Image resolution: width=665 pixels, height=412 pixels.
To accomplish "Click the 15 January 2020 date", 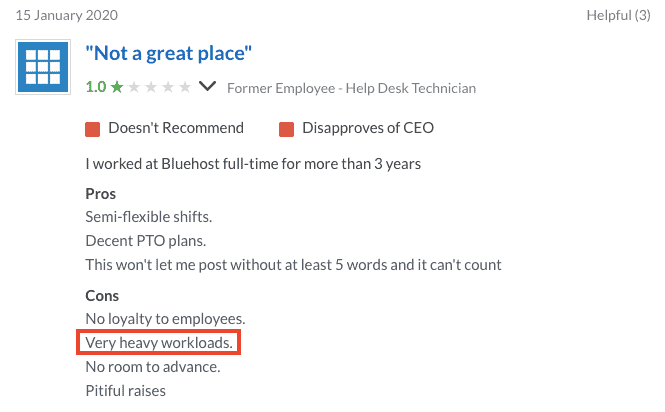I will [67, 15].
